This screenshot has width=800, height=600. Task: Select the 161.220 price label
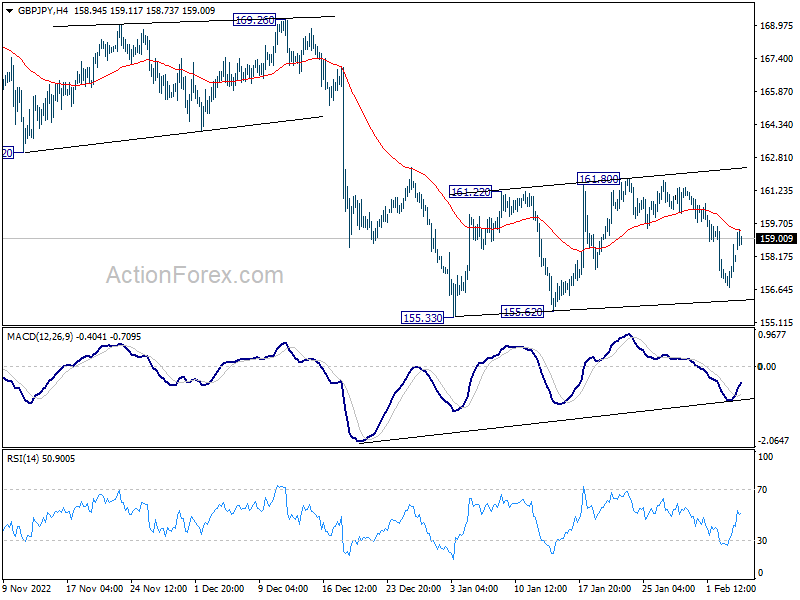(x=470, y=192)
